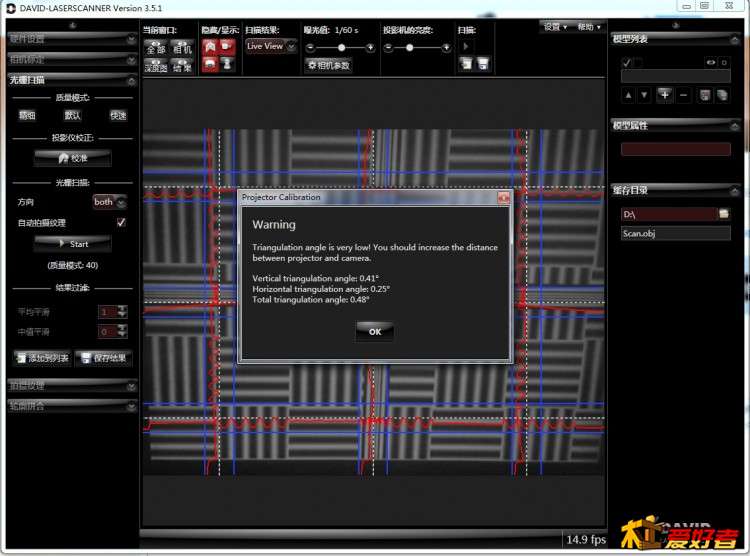Close the Projector Calibration dialog
The height and width of the screenshot is (556, 750).
click(504, 198)
